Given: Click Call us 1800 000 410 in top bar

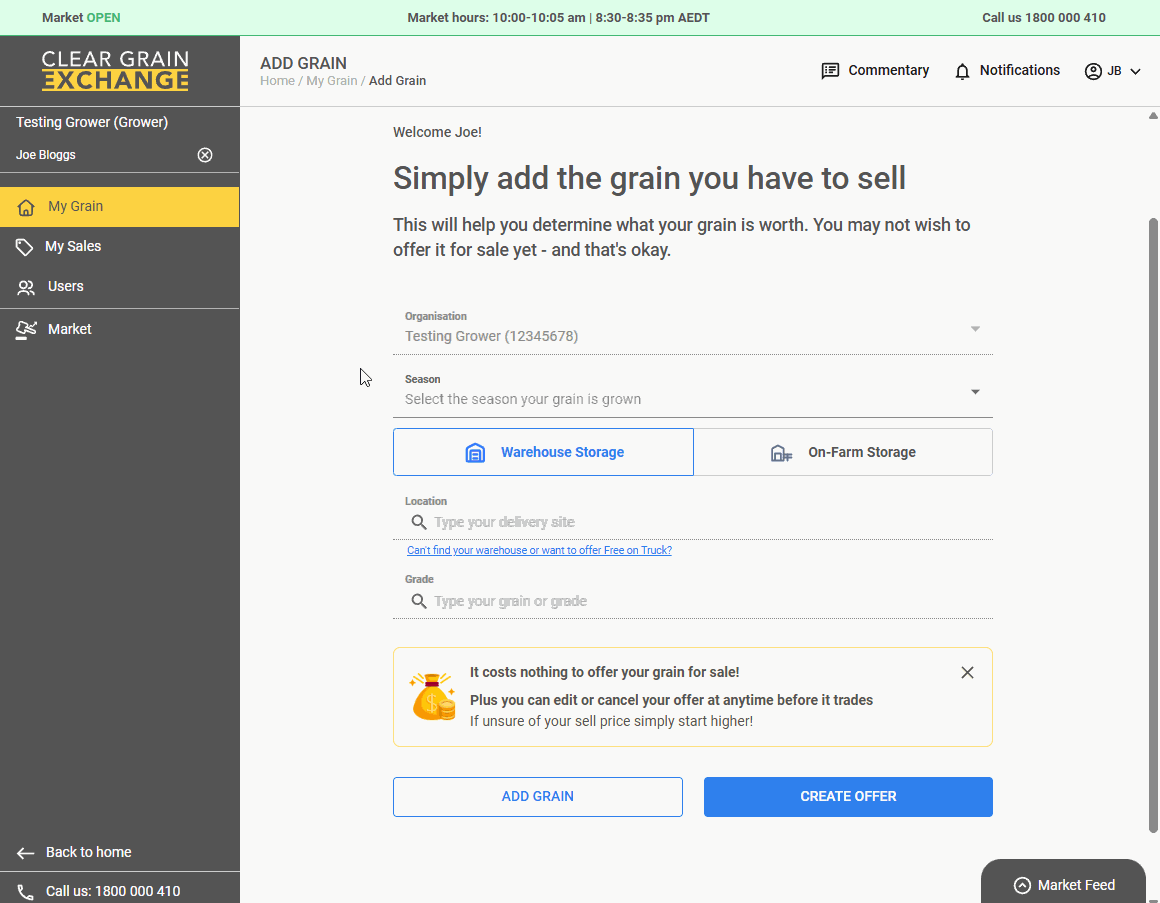Looking at the screenshot, I should pyautogui.click(x=1044, y=18).
